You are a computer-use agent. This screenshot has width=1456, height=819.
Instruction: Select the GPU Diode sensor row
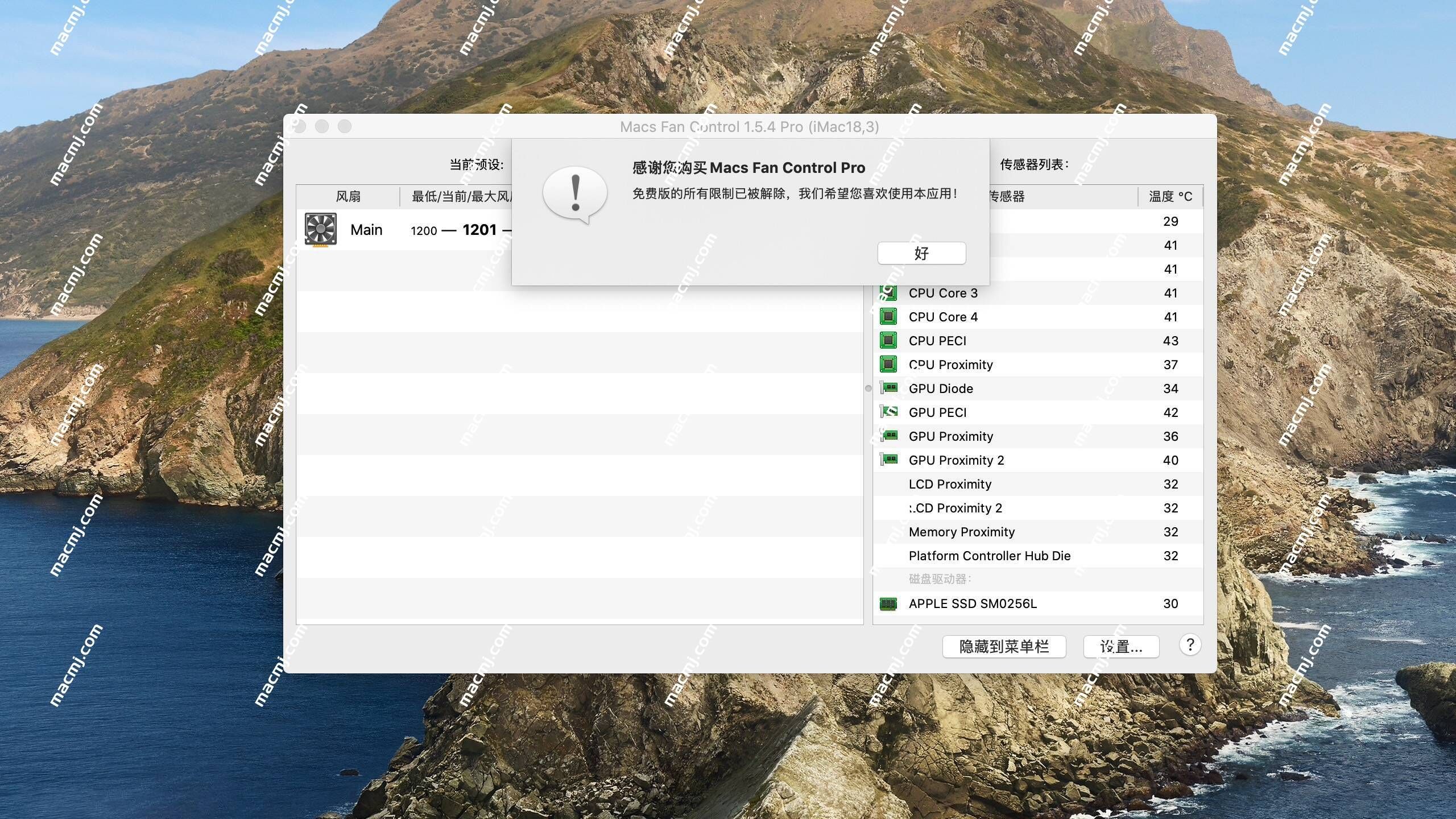(x=1038, y=388)
